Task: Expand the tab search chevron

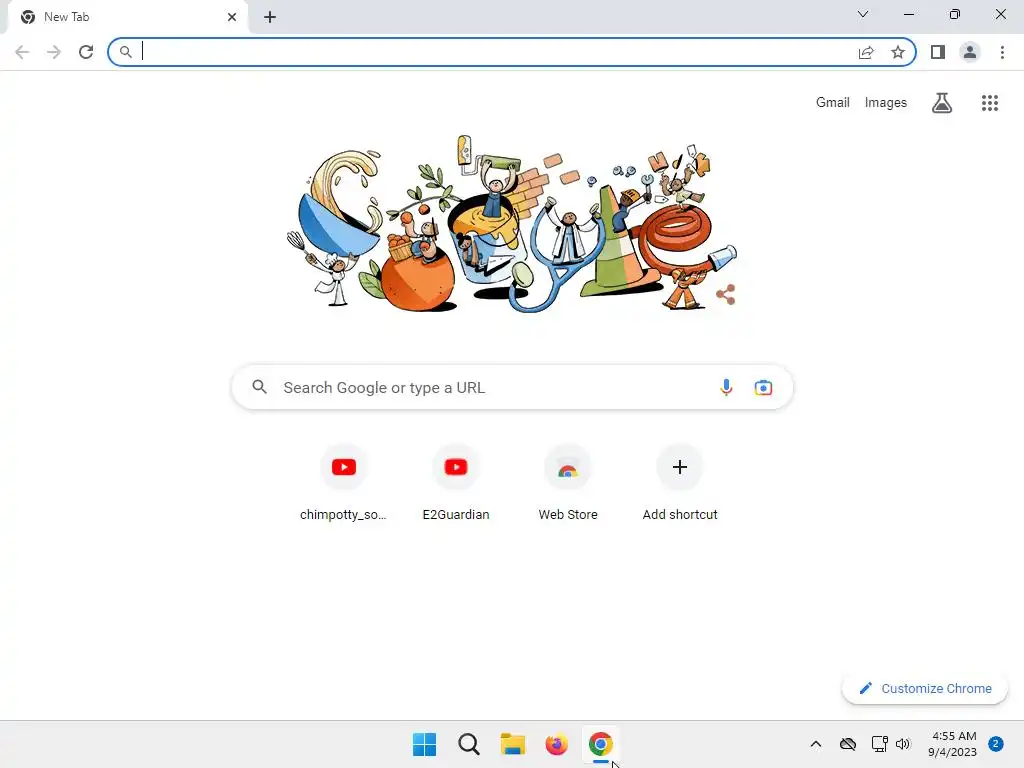Action: [863, 14]
